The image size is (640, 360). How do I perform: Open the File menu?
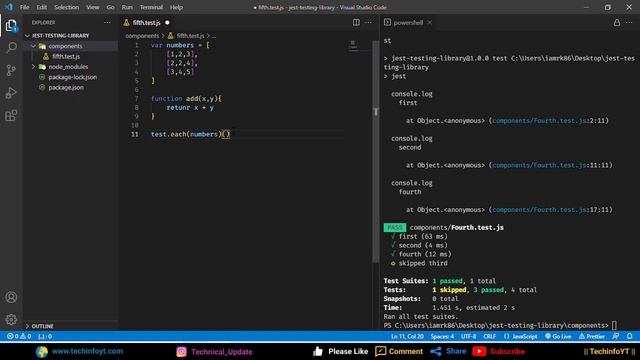24,7
